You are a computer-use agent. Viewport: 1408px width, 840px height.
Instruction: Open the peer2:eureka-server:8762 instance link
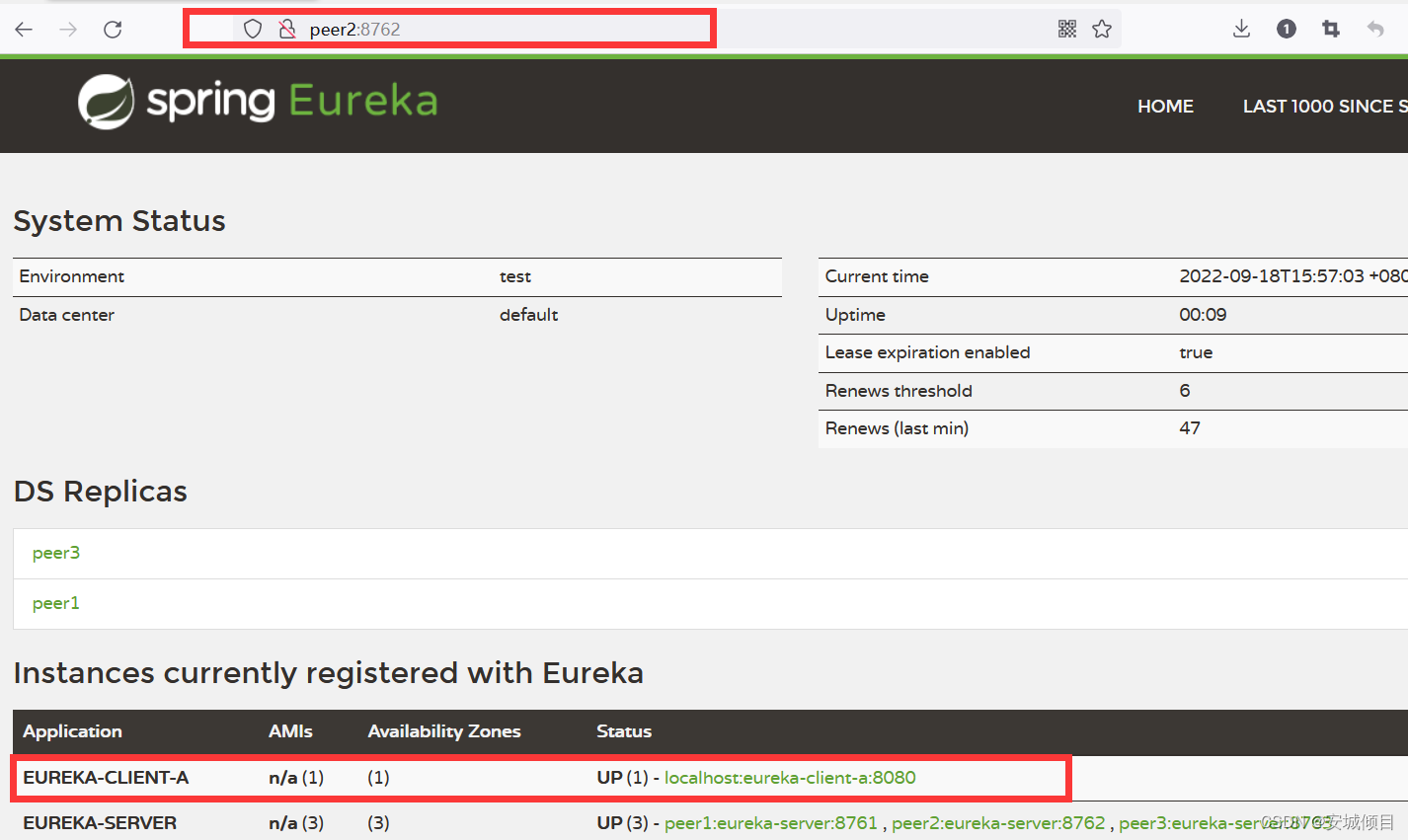click(998, 823)
